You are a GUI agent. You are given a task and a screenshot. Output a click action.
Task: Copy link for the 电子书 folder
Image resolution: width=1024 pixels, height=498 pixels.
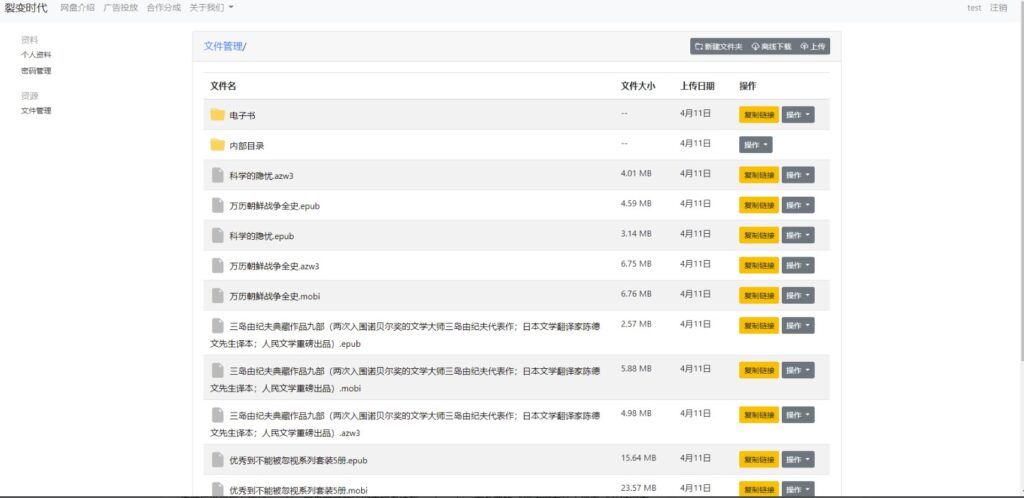coord(759,115)
